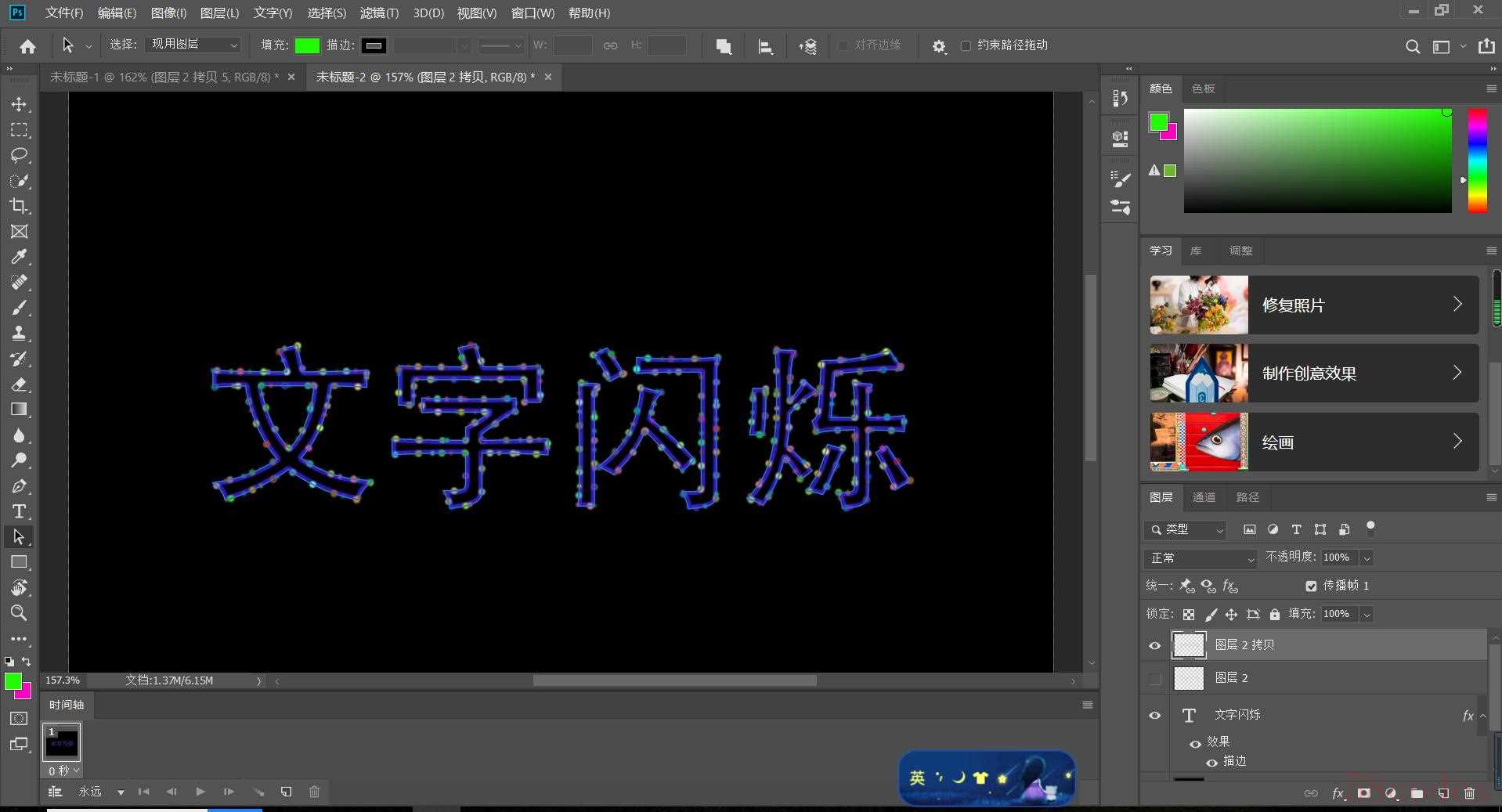Uncheck the 传播帧 1 checkbox
Viewport: 1502px width, 812px height.
1311,586
